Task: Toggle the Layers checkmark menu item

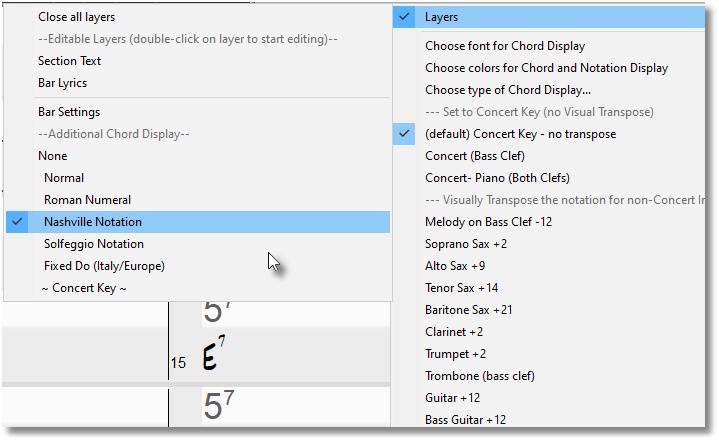Action: 441,17
